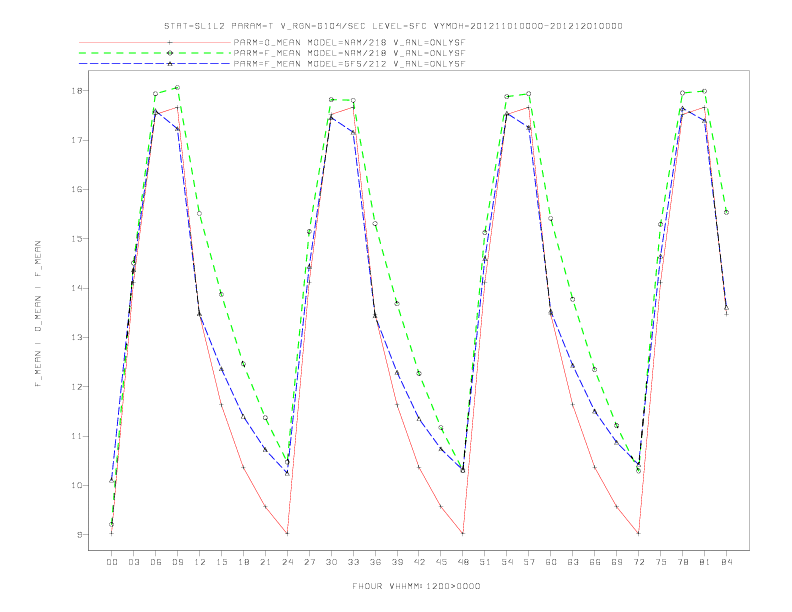Image resolution: width=792 pixels, height=612 pixels.
Task: Select the legend entry PARM=F_MEAN MODEL=NAM/218
Action: [x=349, y=53]
